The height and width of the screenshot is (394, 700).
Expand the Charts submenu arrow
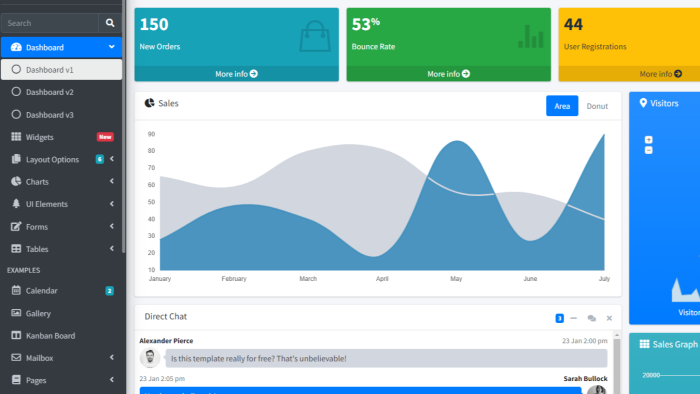tap(112, 181)
